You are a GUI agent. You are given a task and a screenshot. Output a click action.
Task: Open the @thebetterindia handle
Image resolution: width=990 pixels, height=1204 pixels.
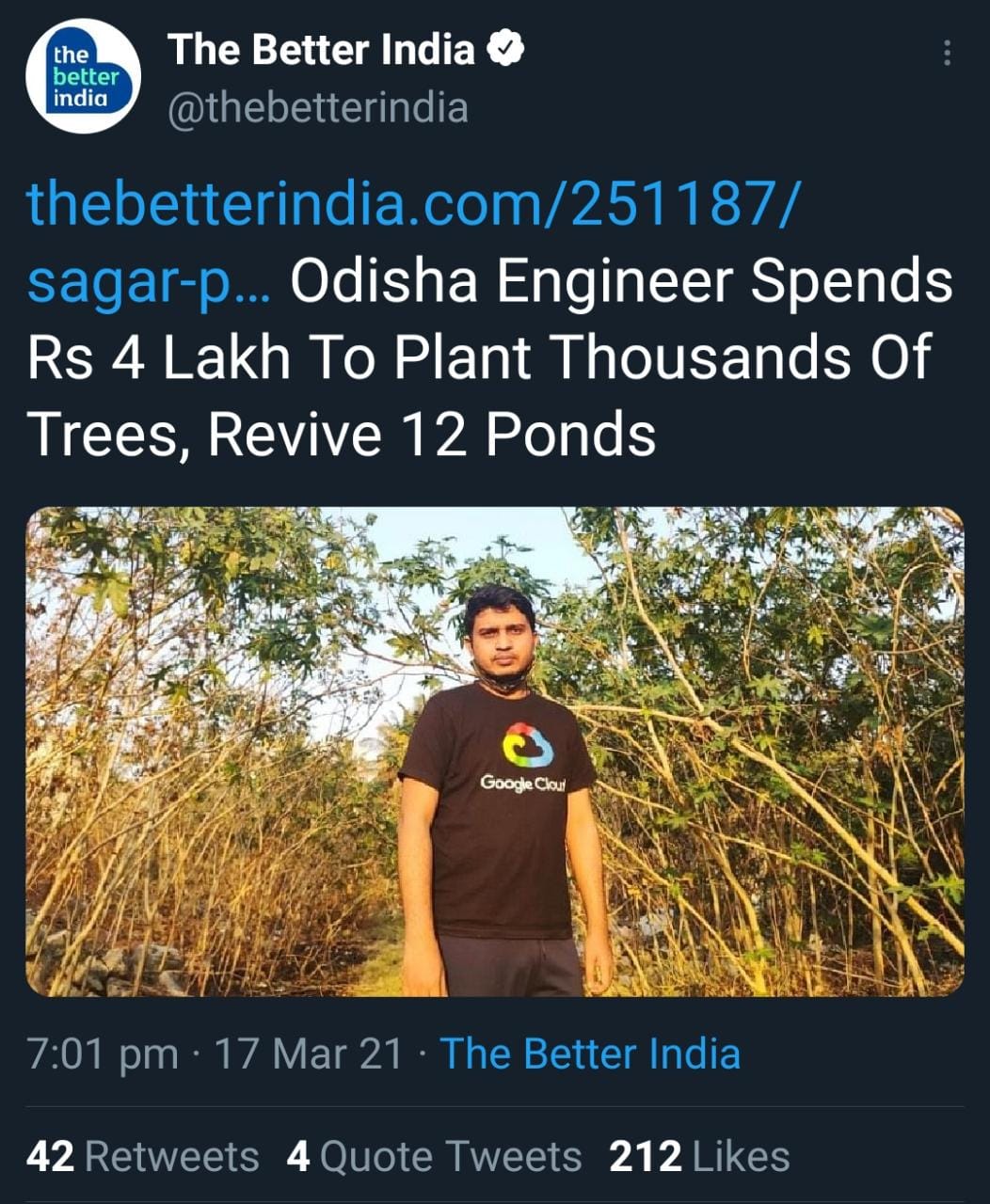tap(317, 108)
